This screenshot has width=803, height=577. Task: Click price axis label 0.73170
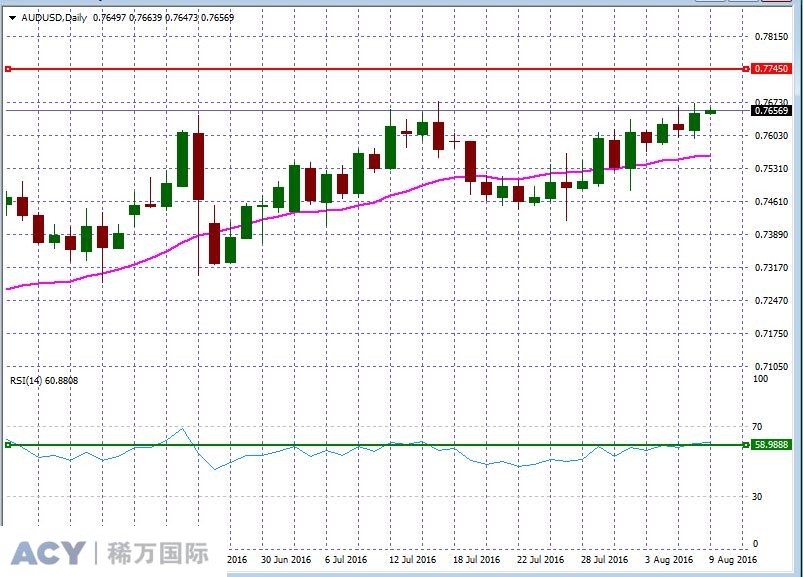(x=771, y=268)
